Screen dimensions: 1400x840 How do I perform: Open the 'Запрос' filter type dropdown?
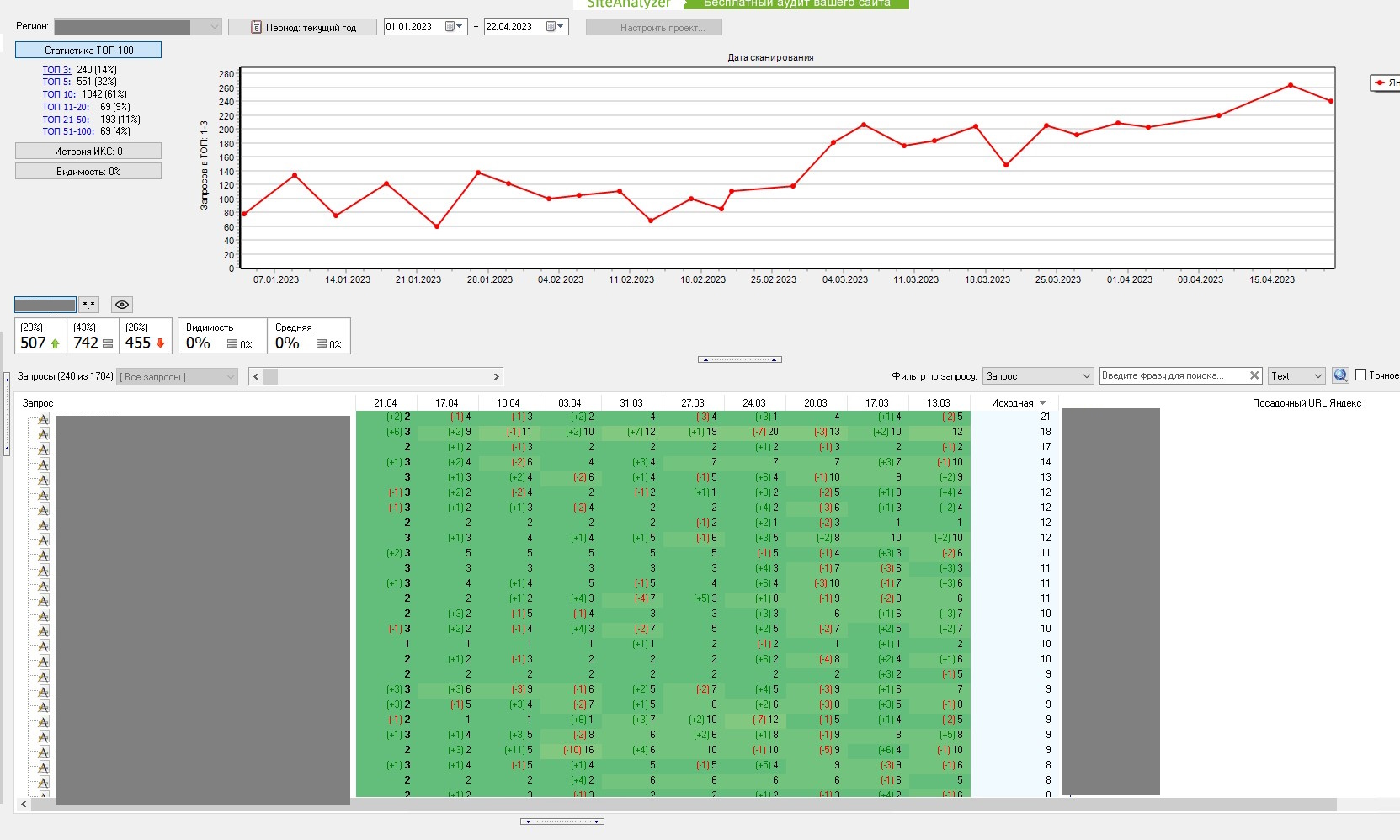(x=1038, y=376)
